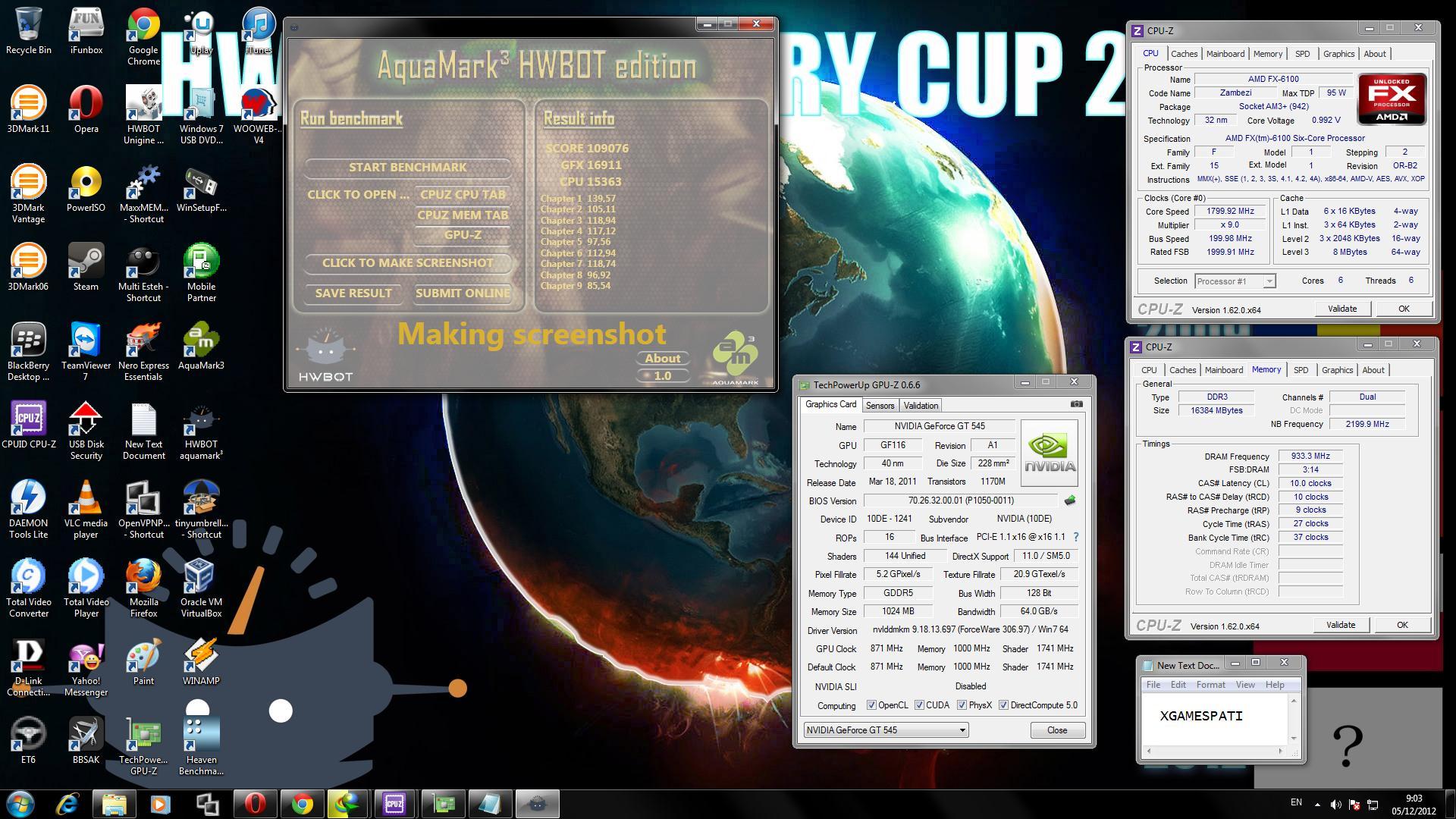The width and height of the screenshot is (1456, 819).
Task: Select the CPUID CPU-Z desktop icon
Action: click(28, 425)
